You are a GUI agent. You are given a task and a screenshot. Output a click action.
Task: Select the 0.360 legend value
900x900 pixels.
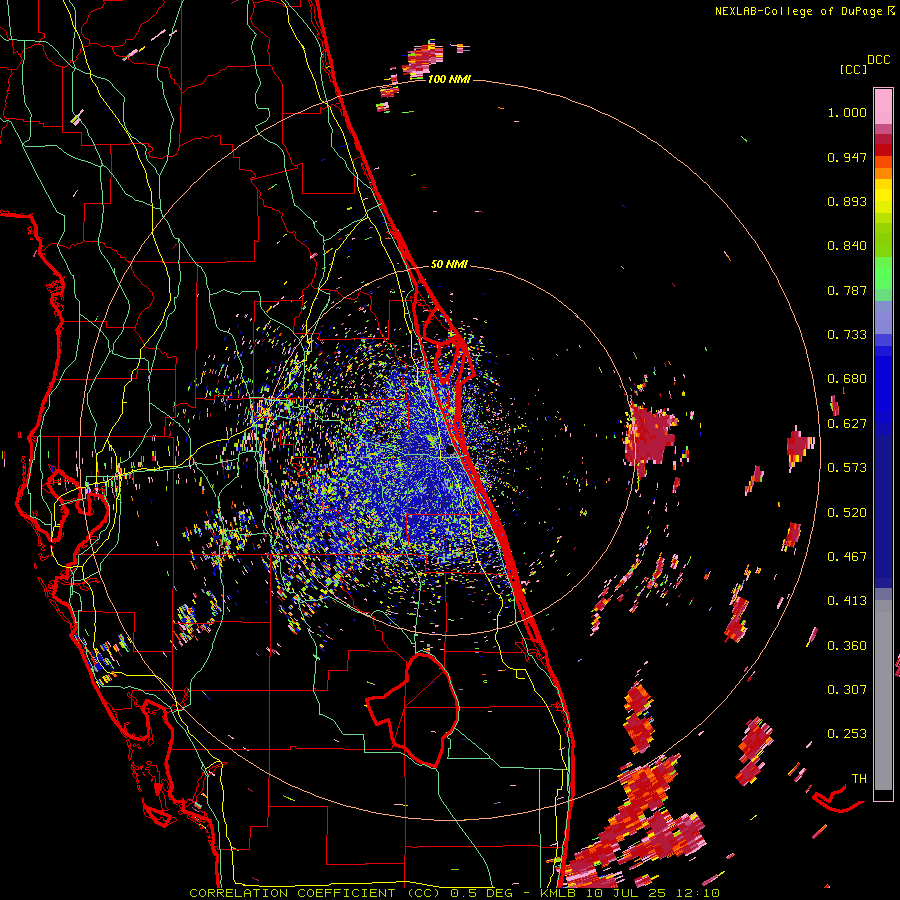(847, 646)
